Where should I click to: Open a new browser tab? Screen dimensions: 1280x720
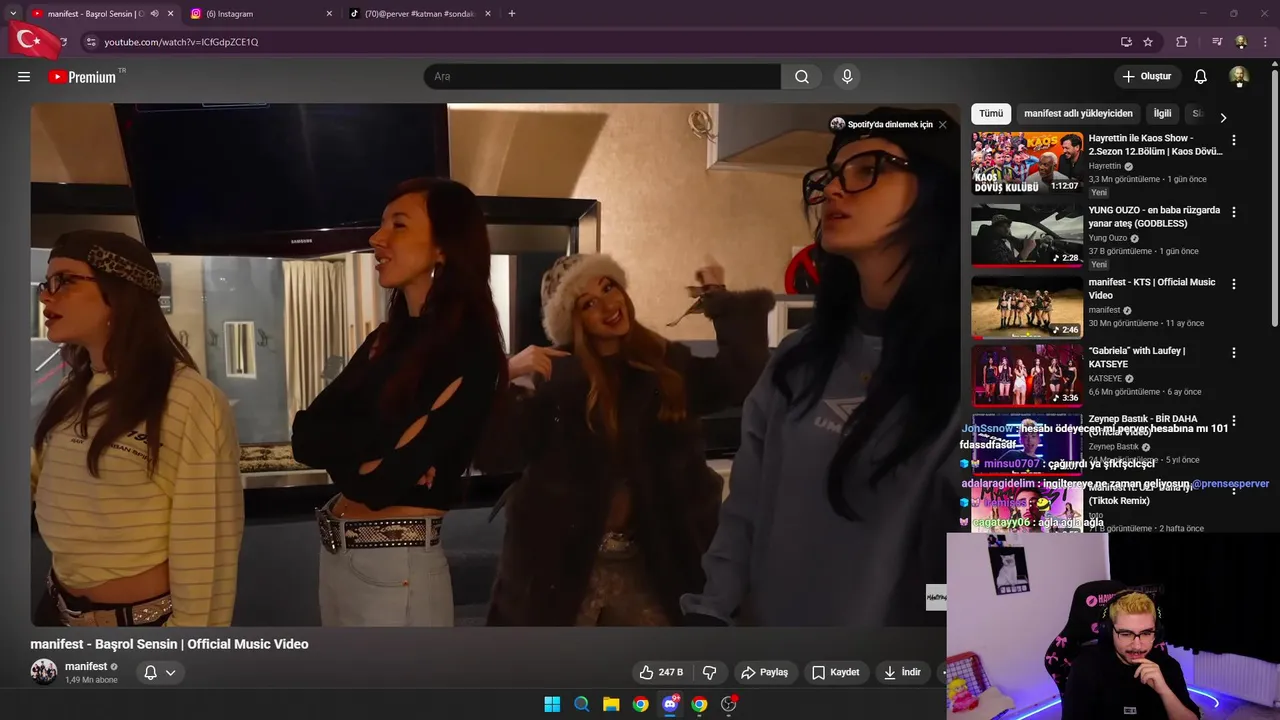(512, 14)
